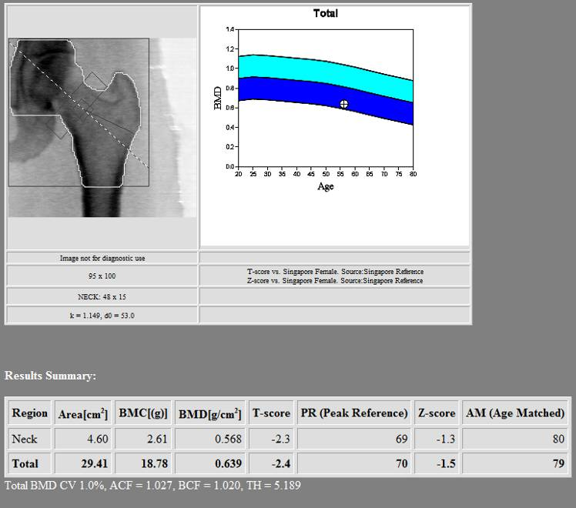The image size is (576, 508).
Task: Click the '95 x 100' cell
Action: [x=102, y=276]
